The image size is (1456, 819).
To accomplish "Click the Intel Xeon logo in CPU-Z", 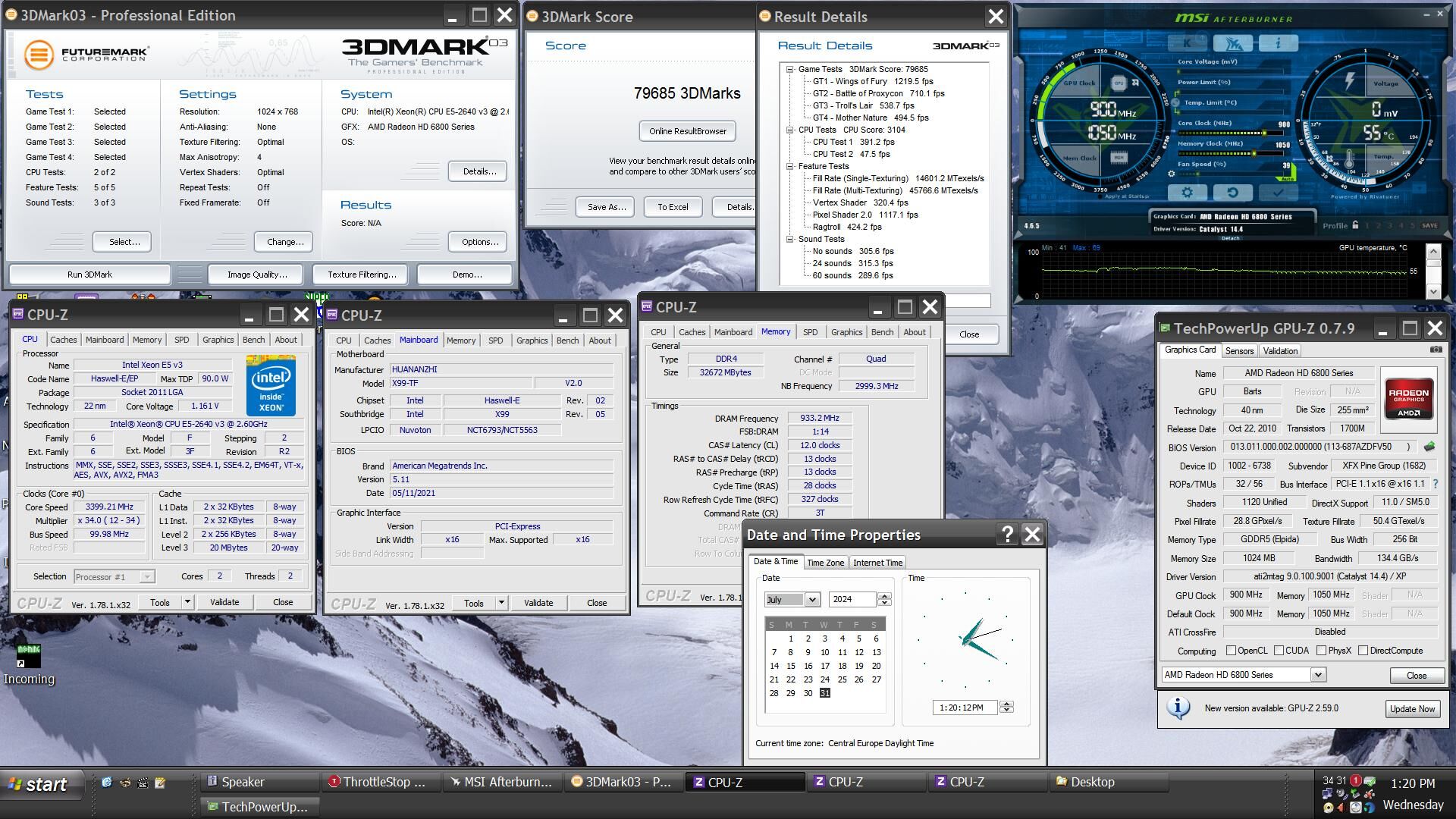I will pyautogui.click(x=271, y=385).
